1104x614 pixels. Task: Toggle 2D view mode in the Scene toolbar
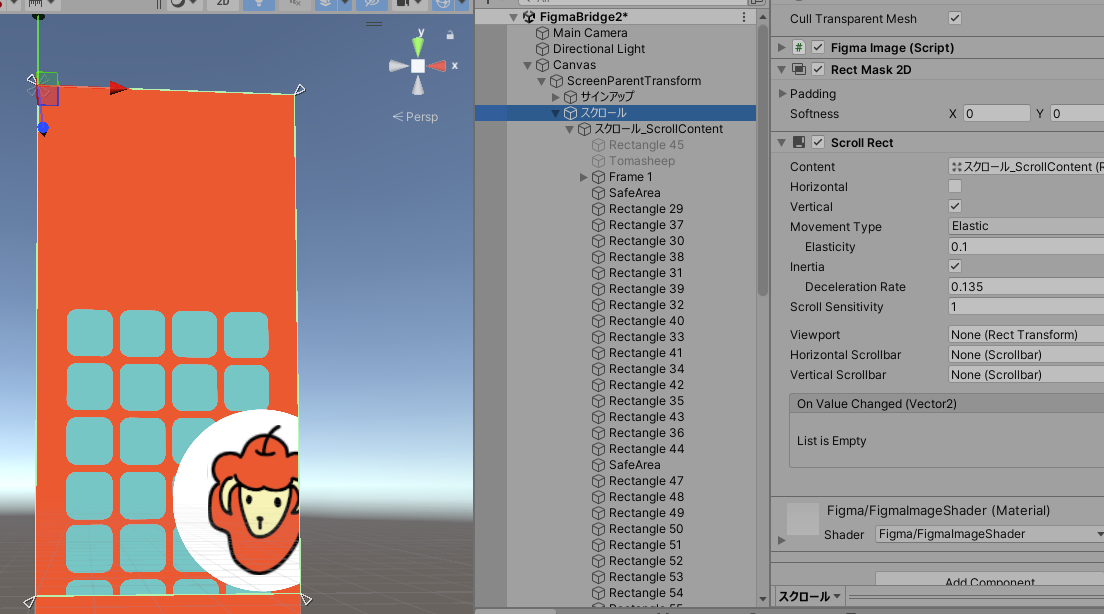223,4
